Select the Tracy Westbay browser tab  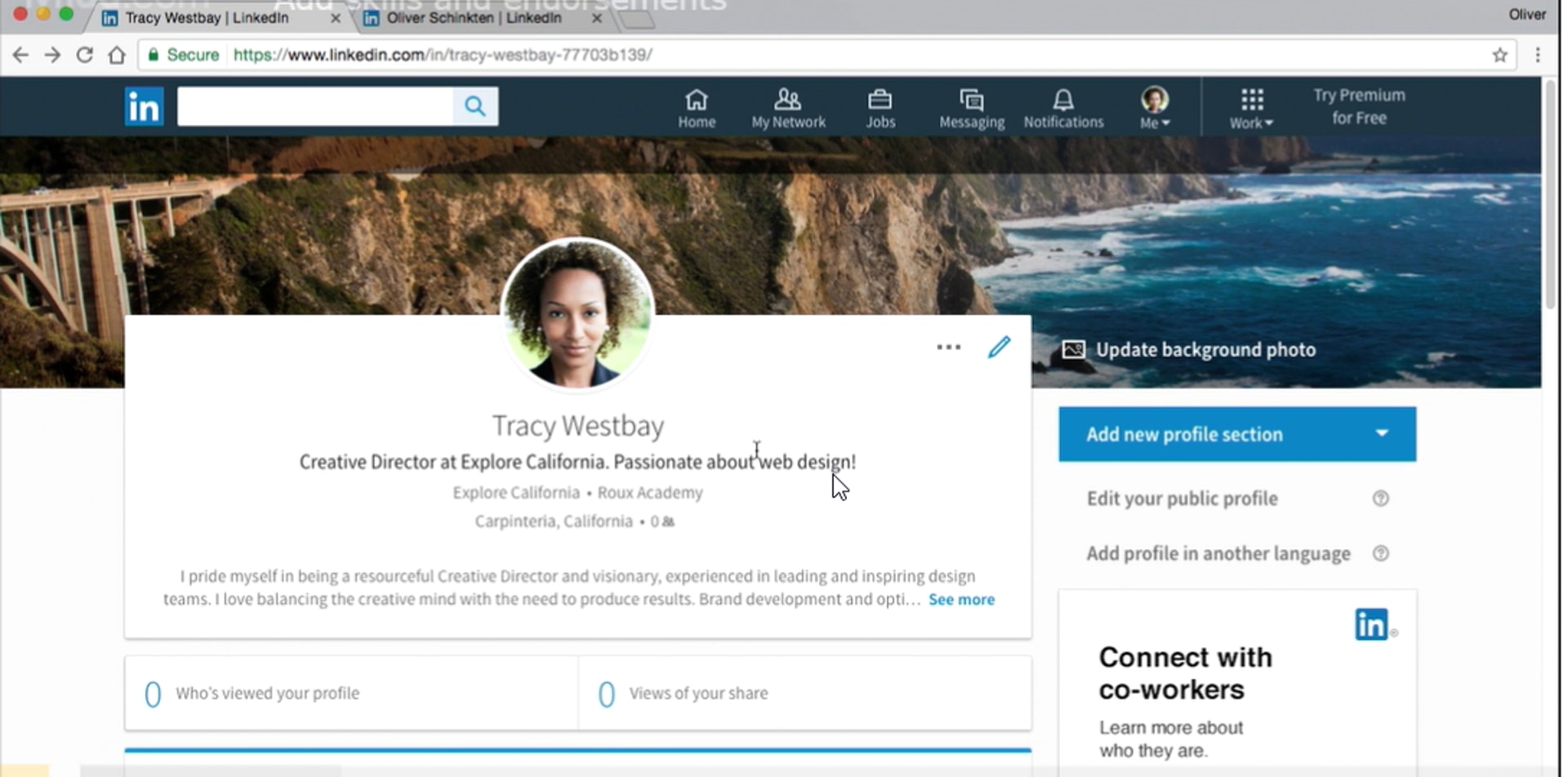pyautogui.click(x=207, y=18)
